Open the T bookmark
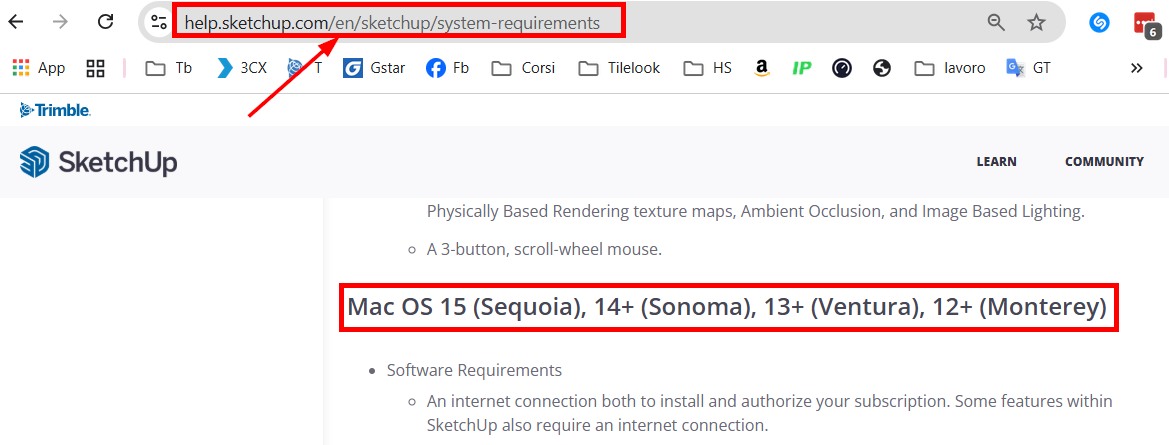 (305, 69)
